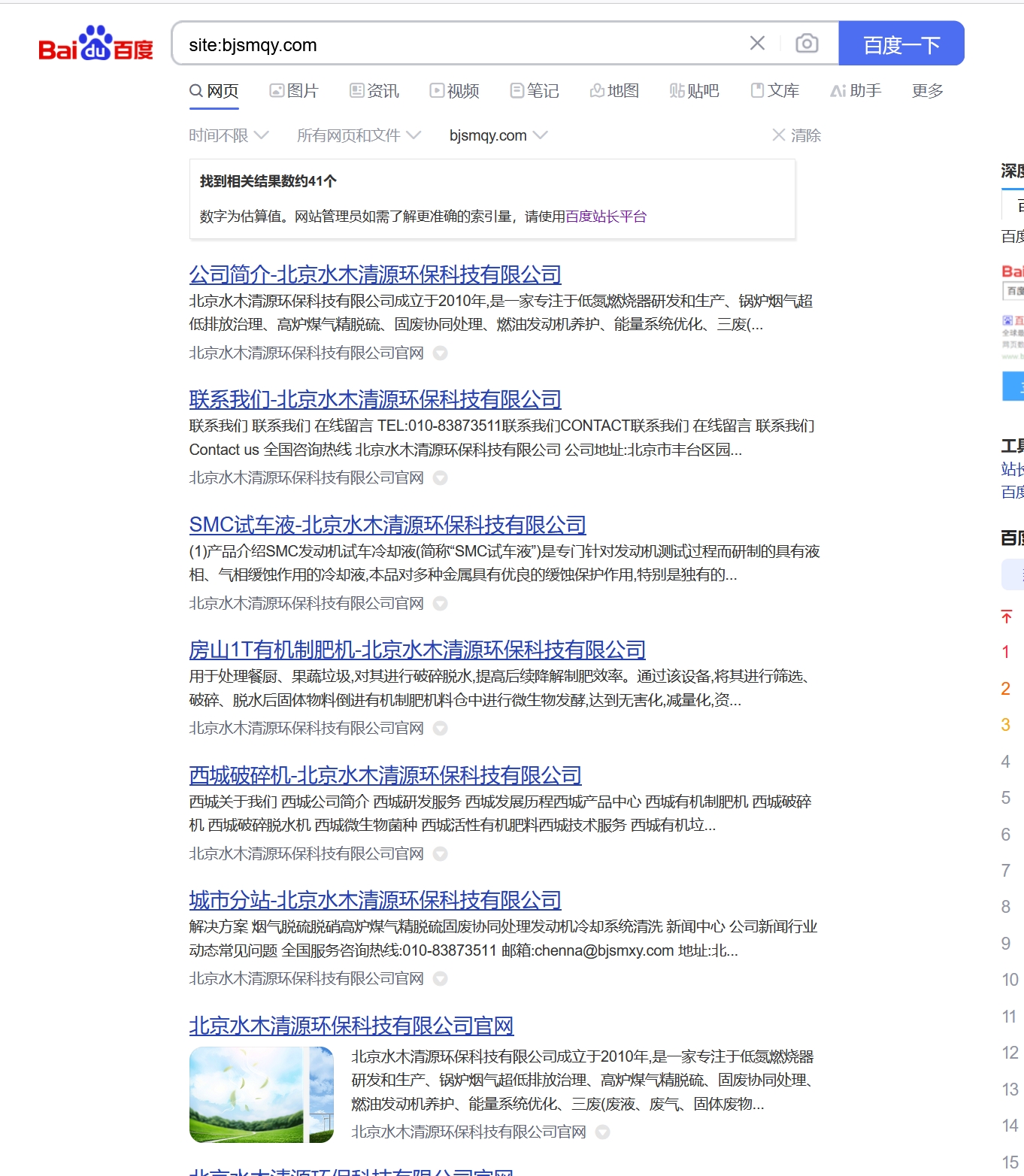Click the 笔记 notes icon
This screenshot has width=1024, height=1176.
point(516,90)
